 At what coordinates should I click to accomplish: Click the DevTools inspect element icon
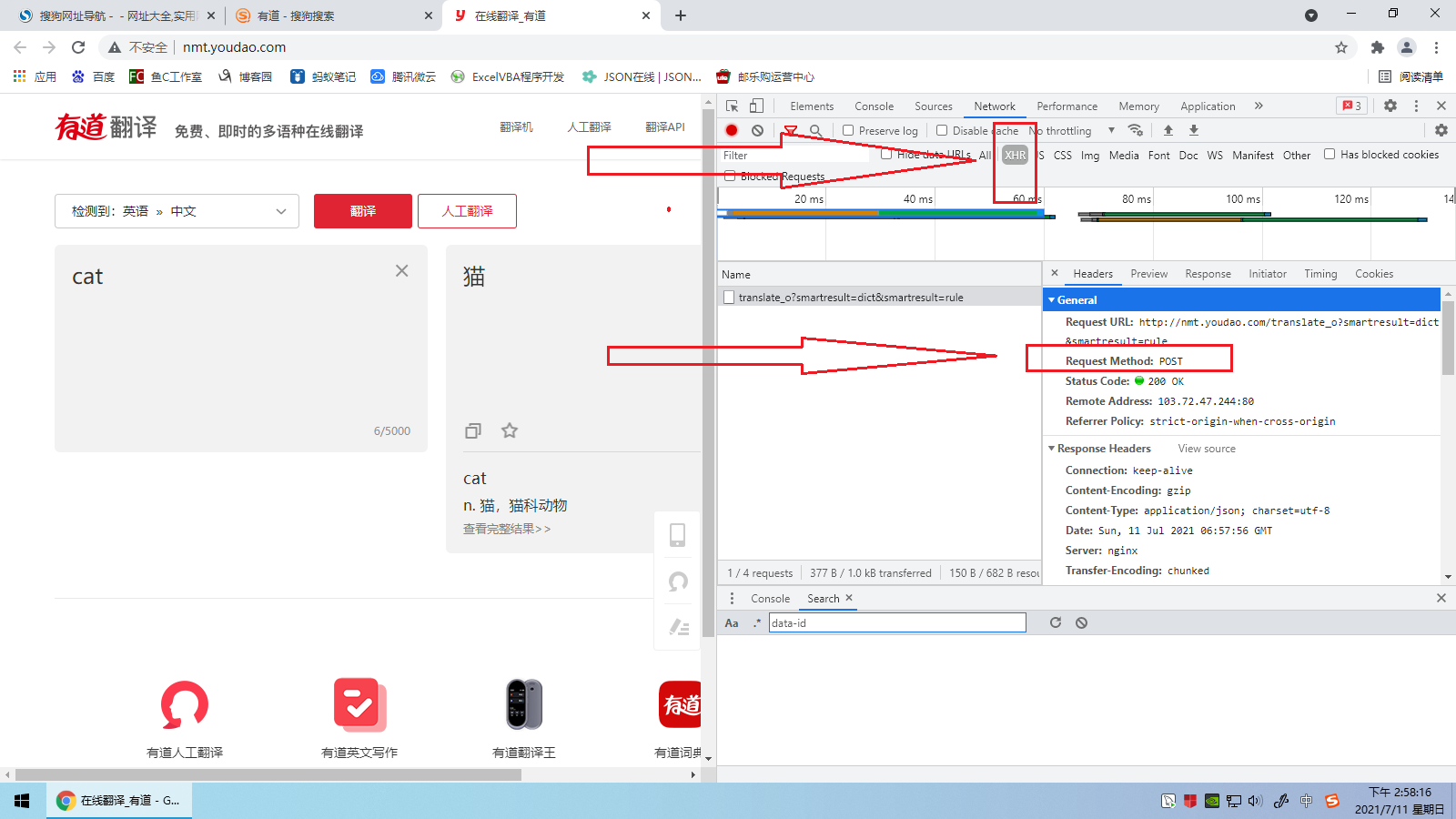(732, 106)
